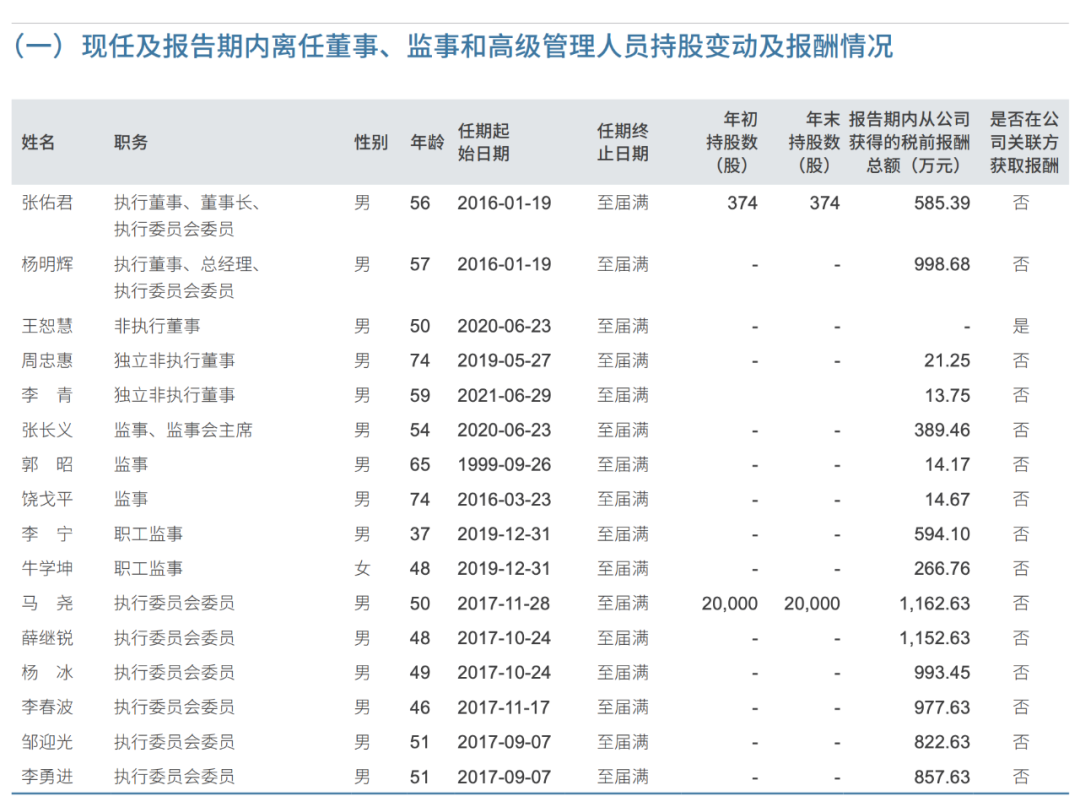Click the 非执行董事 position of 王恕慧
This screenshot has width=1080, height=807.
[x=157, y=326]
